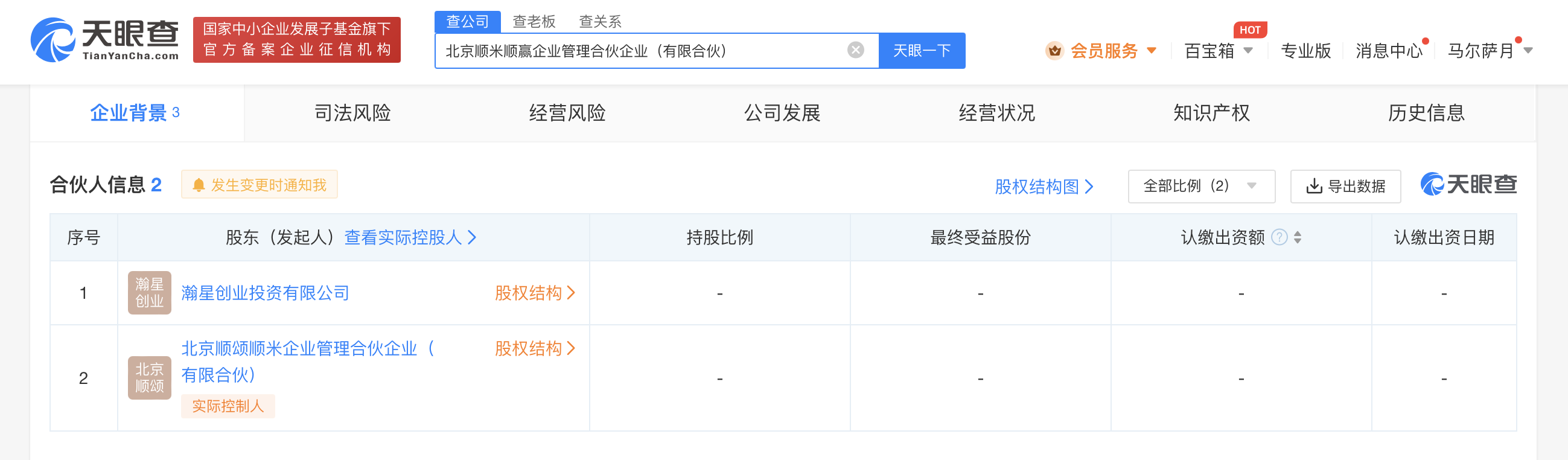Click the 认缴出资日期 column header

click(x=1444, y=237)
